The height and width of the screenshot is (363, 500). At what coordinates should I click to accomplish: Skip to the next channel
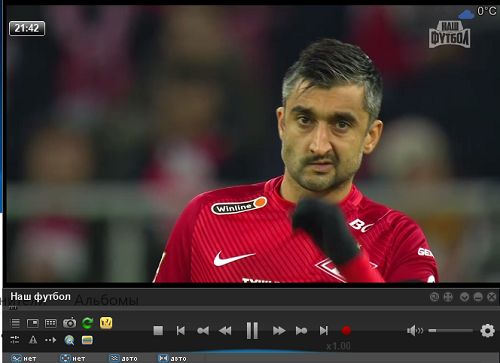tap(324, 331)
